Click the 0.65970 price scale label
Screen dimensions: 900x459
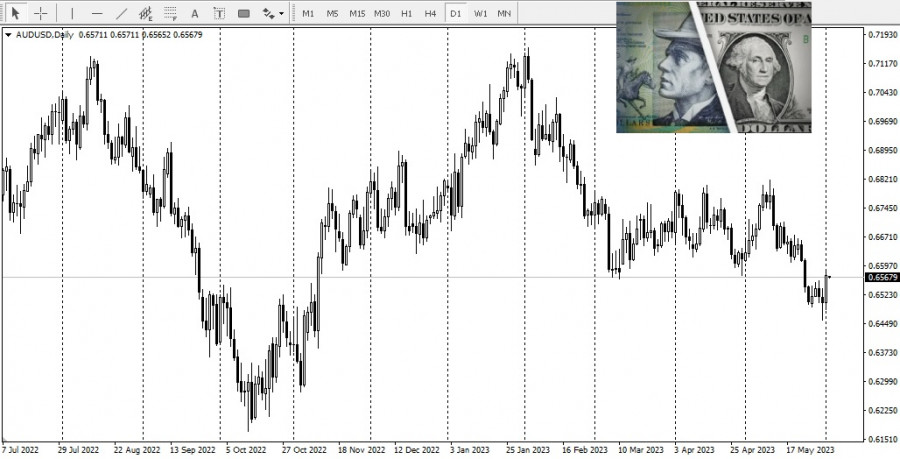tap(883, 266)
